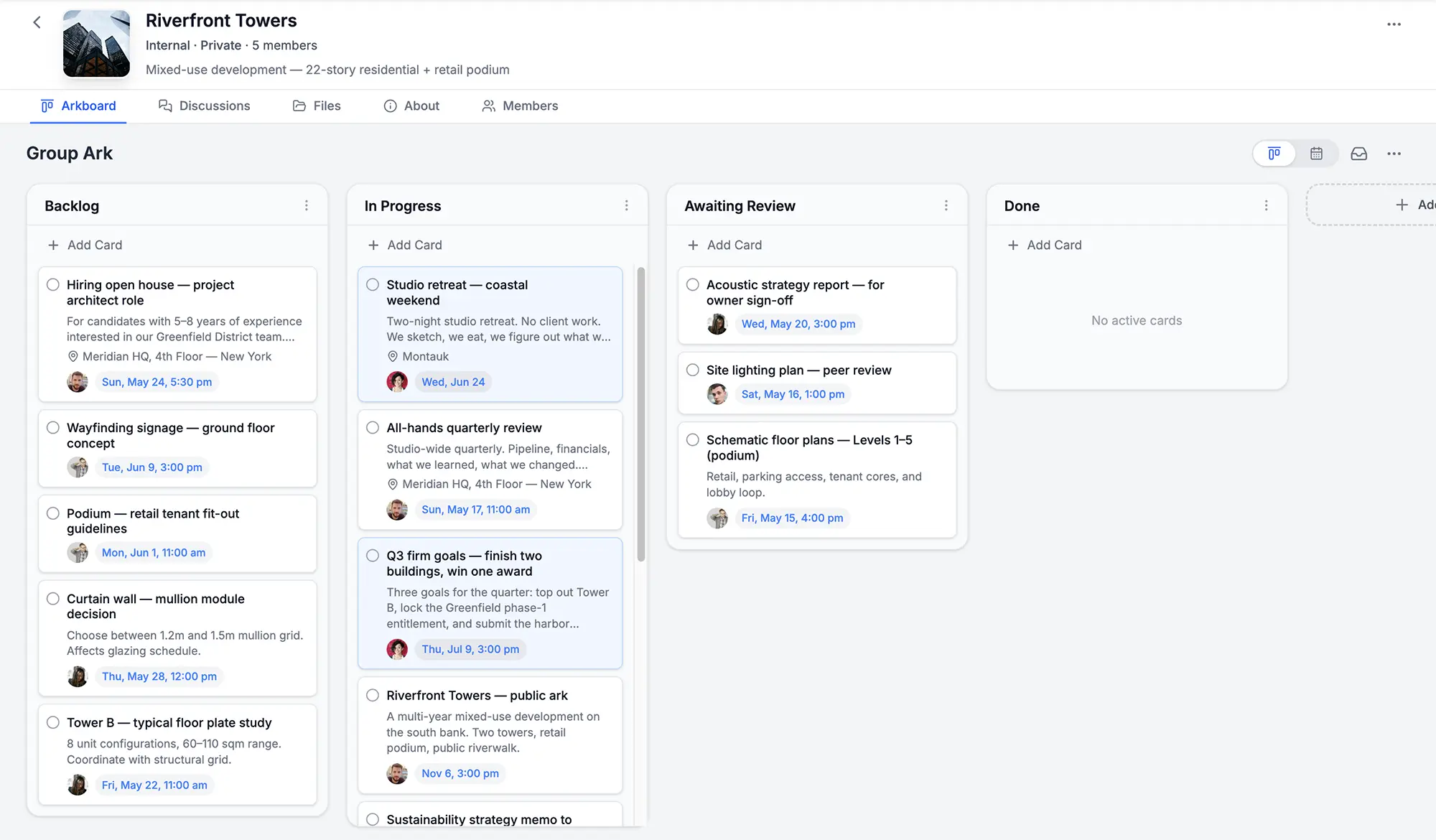Click the Montauk location pin icon
This screenshot has width=1436, height=840.
point(393,356)
